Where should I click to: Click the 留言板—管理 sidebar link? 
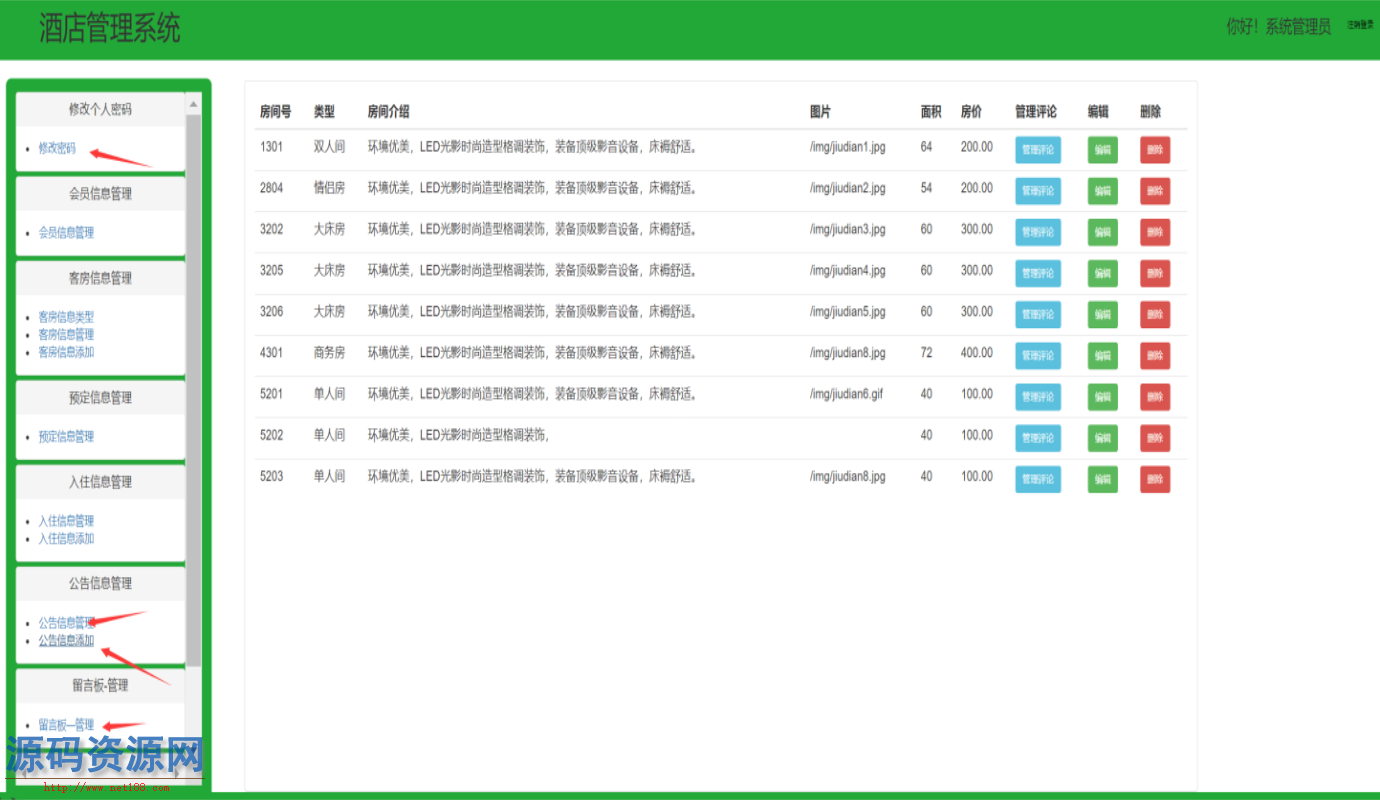[x=66, y=725]
